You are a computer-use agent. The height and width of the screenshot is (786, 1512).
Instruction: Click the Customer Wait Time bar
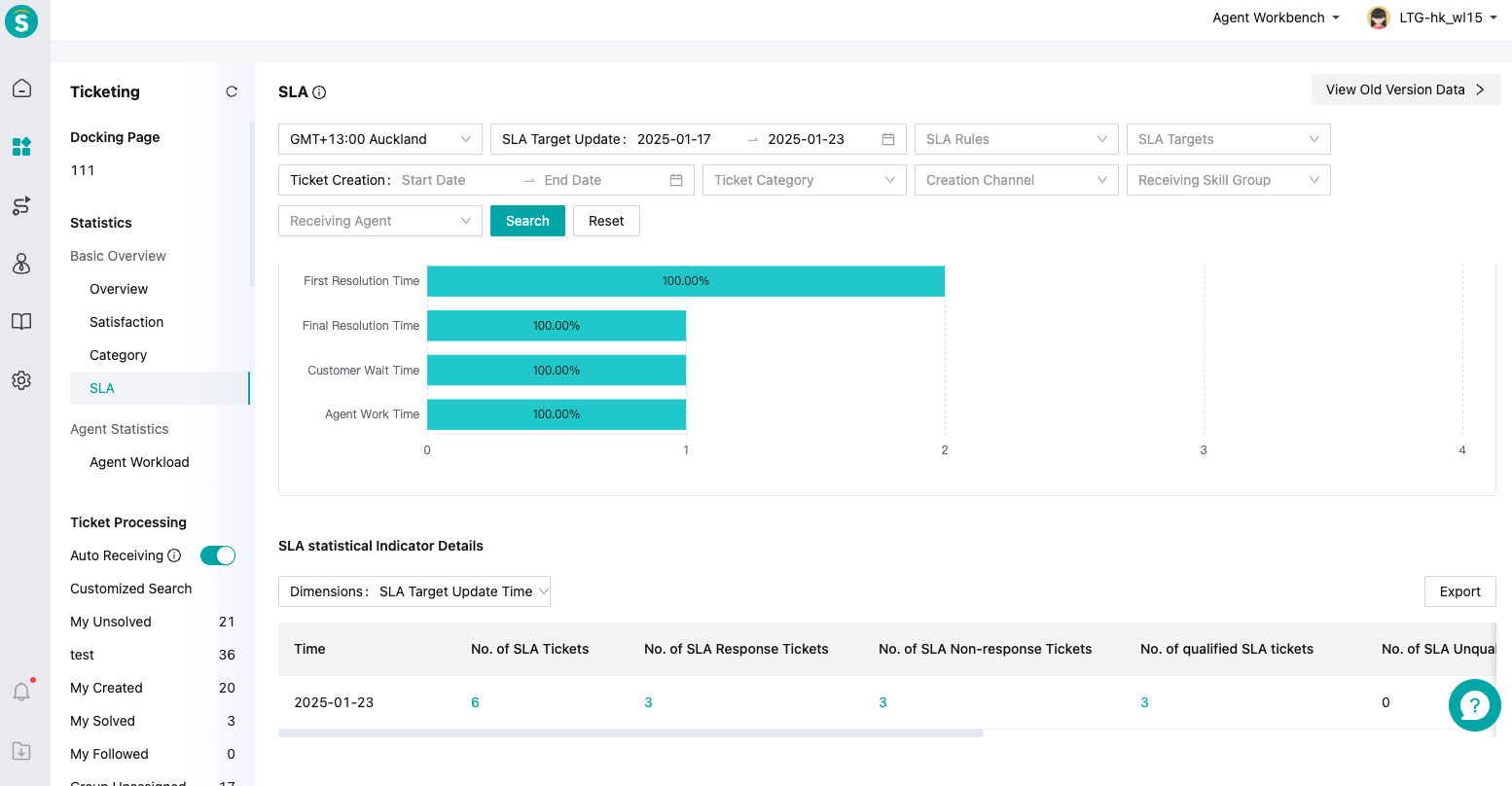coord(557,371)
